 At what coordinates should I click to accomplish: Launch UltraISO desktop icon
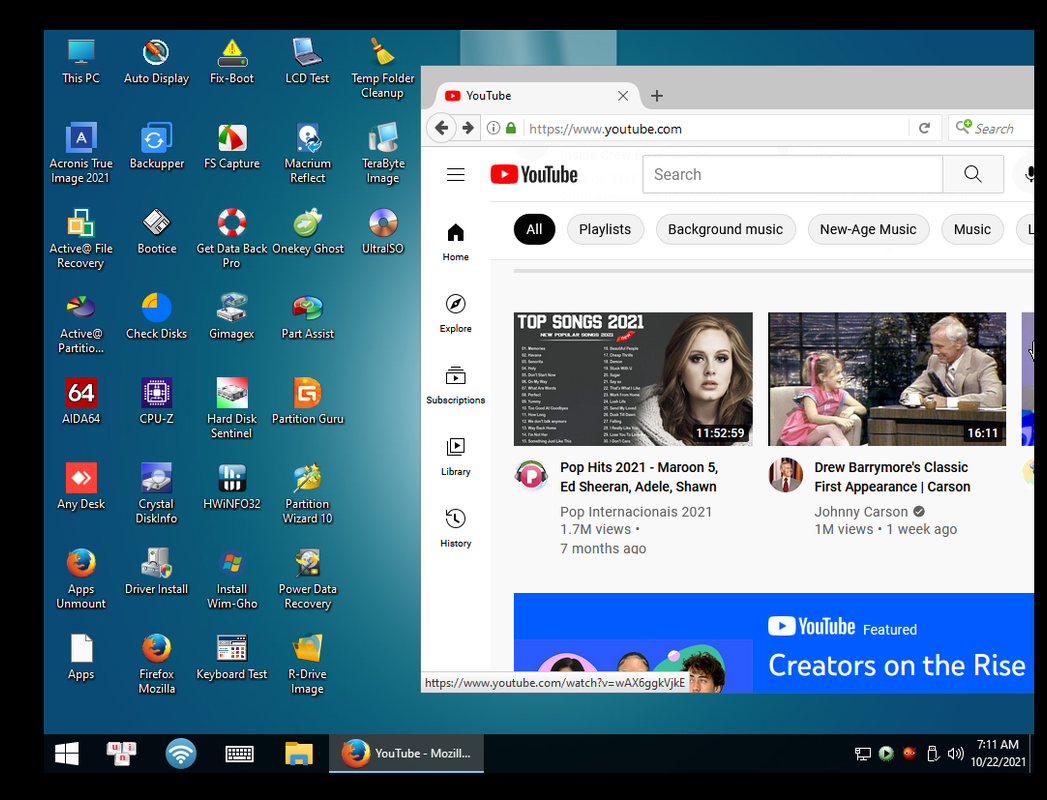click(383, 232)
